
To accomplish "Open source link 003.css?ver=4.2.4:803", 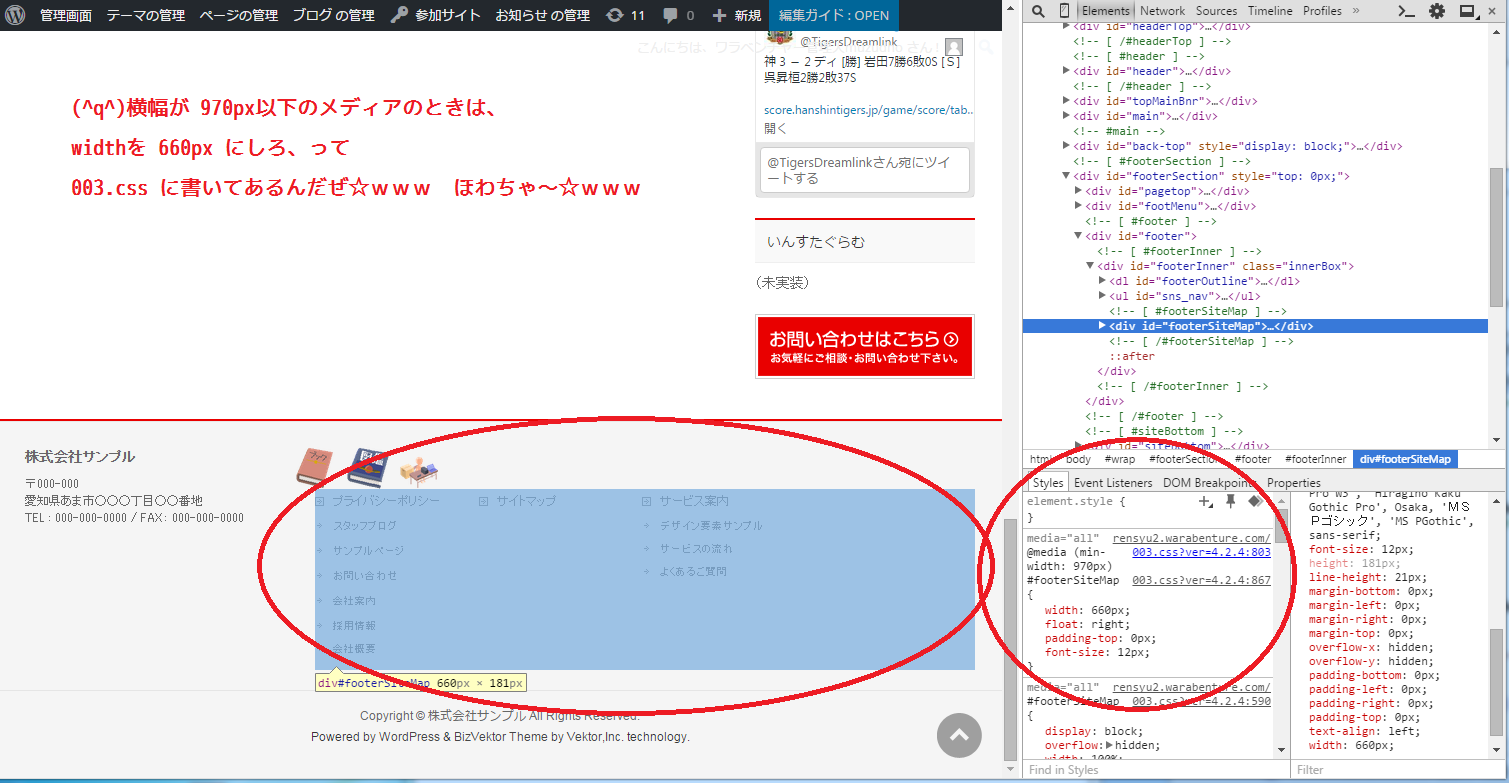I will [1201, 552].
